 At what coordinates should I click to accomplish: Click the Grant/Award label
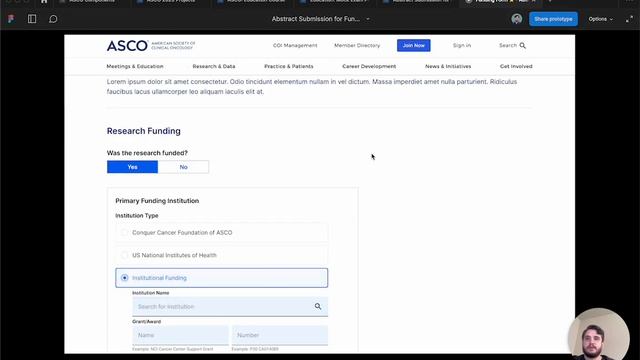(147, 322)
